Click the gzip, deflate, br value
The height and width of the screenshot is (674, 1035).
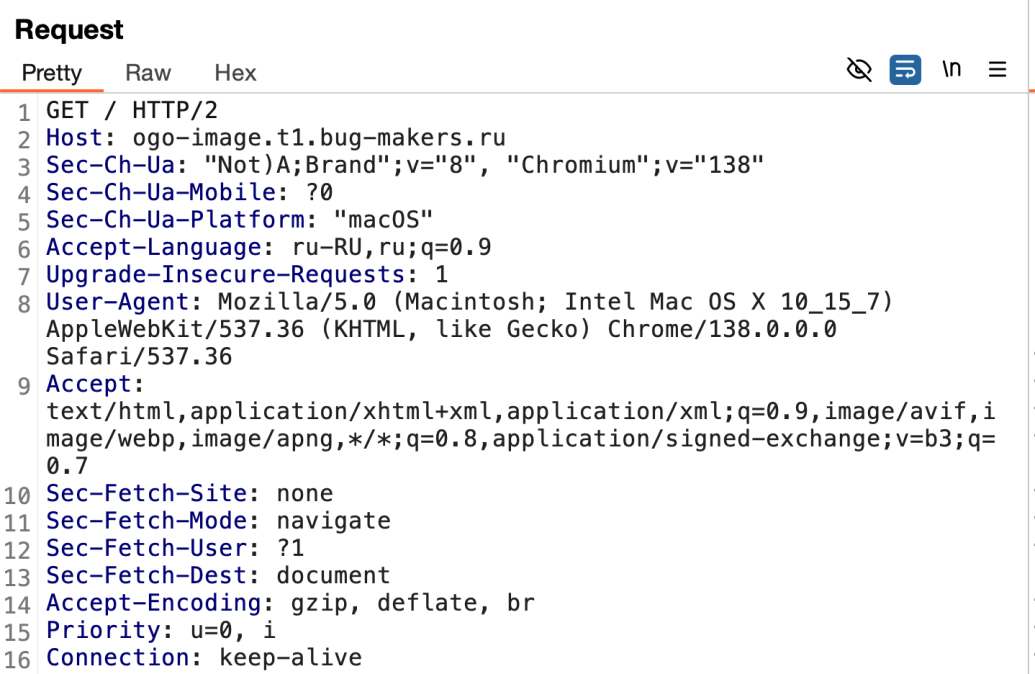click(413, 603)
